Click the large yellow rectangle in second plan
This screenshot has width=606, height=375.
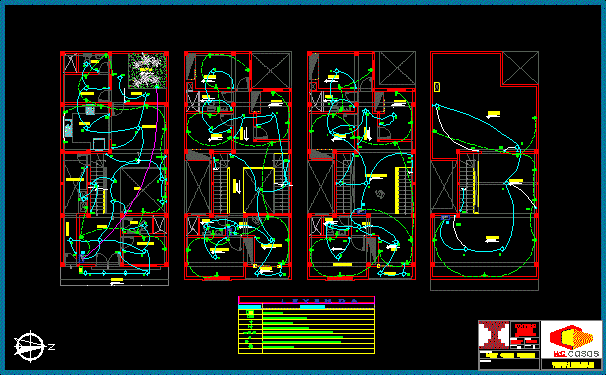259,190
